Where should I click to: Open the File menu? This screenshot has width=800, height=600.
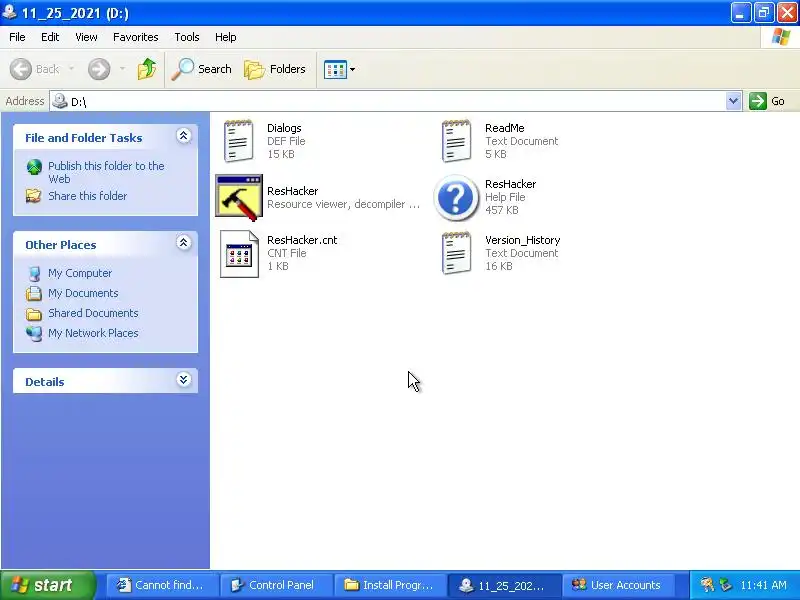point(17,37)
